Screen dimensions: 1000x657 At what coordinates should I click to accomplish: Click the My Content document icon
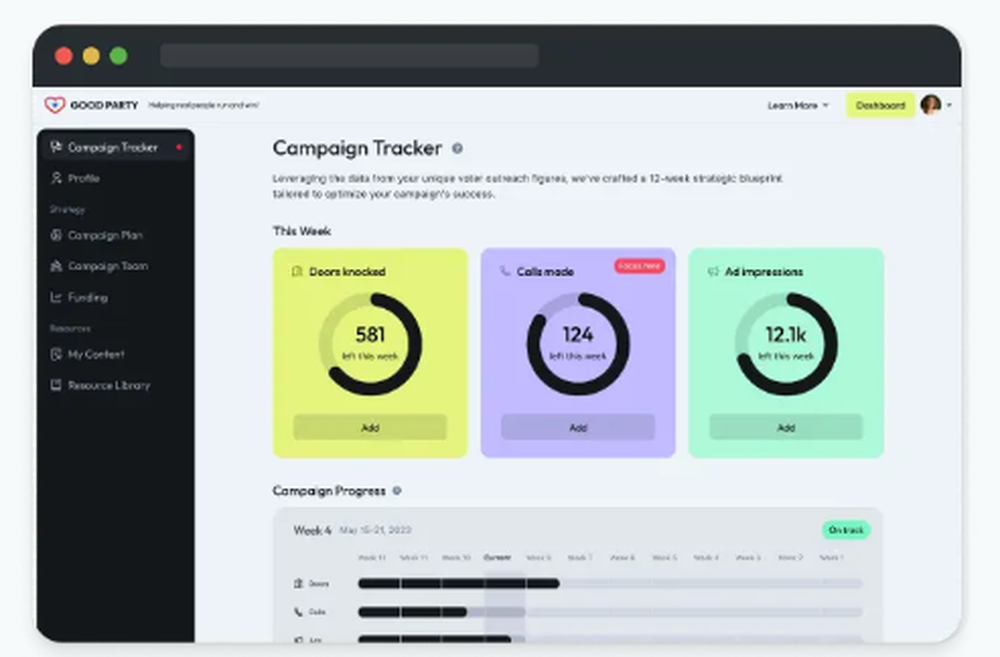pyautogui.click(x=56, y=354)
